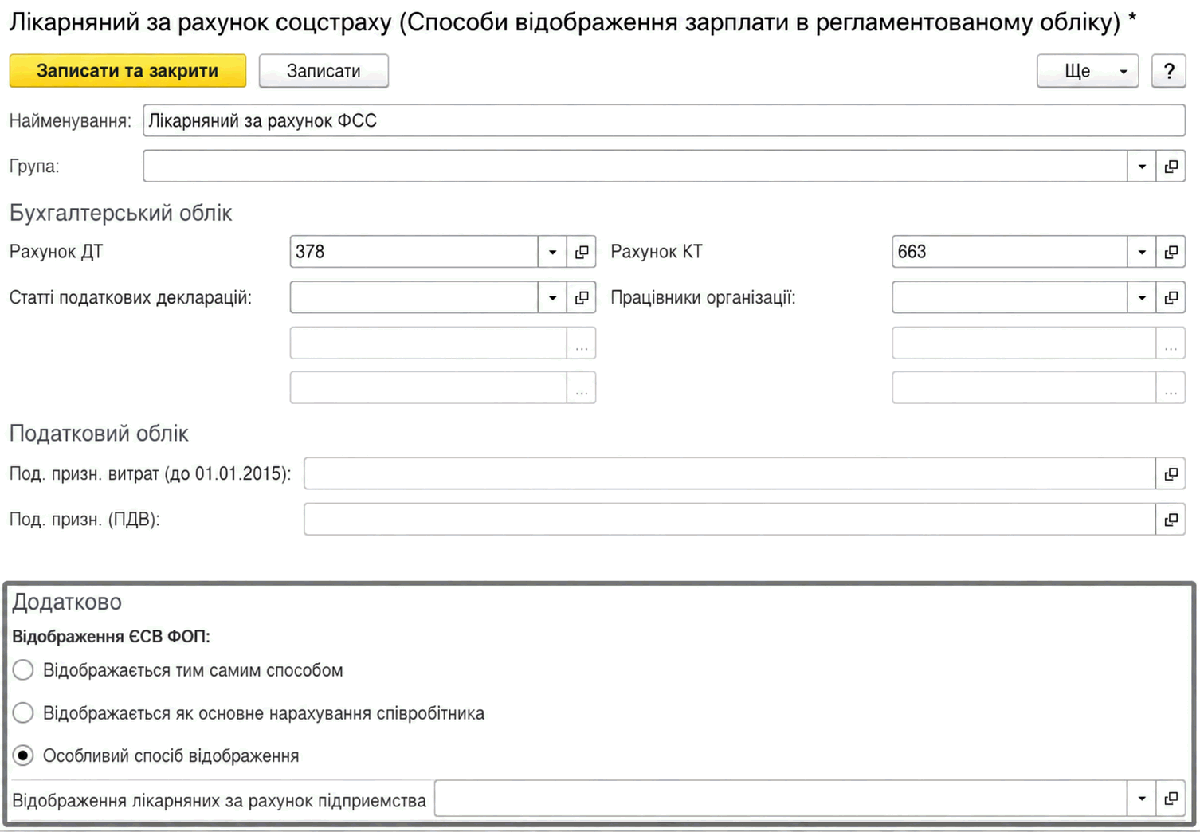The width and height of the screenshot is (1200, 832).
Task: Click Відображення лікарняних за рахунок підприємства field
Action: pos(782,799)
